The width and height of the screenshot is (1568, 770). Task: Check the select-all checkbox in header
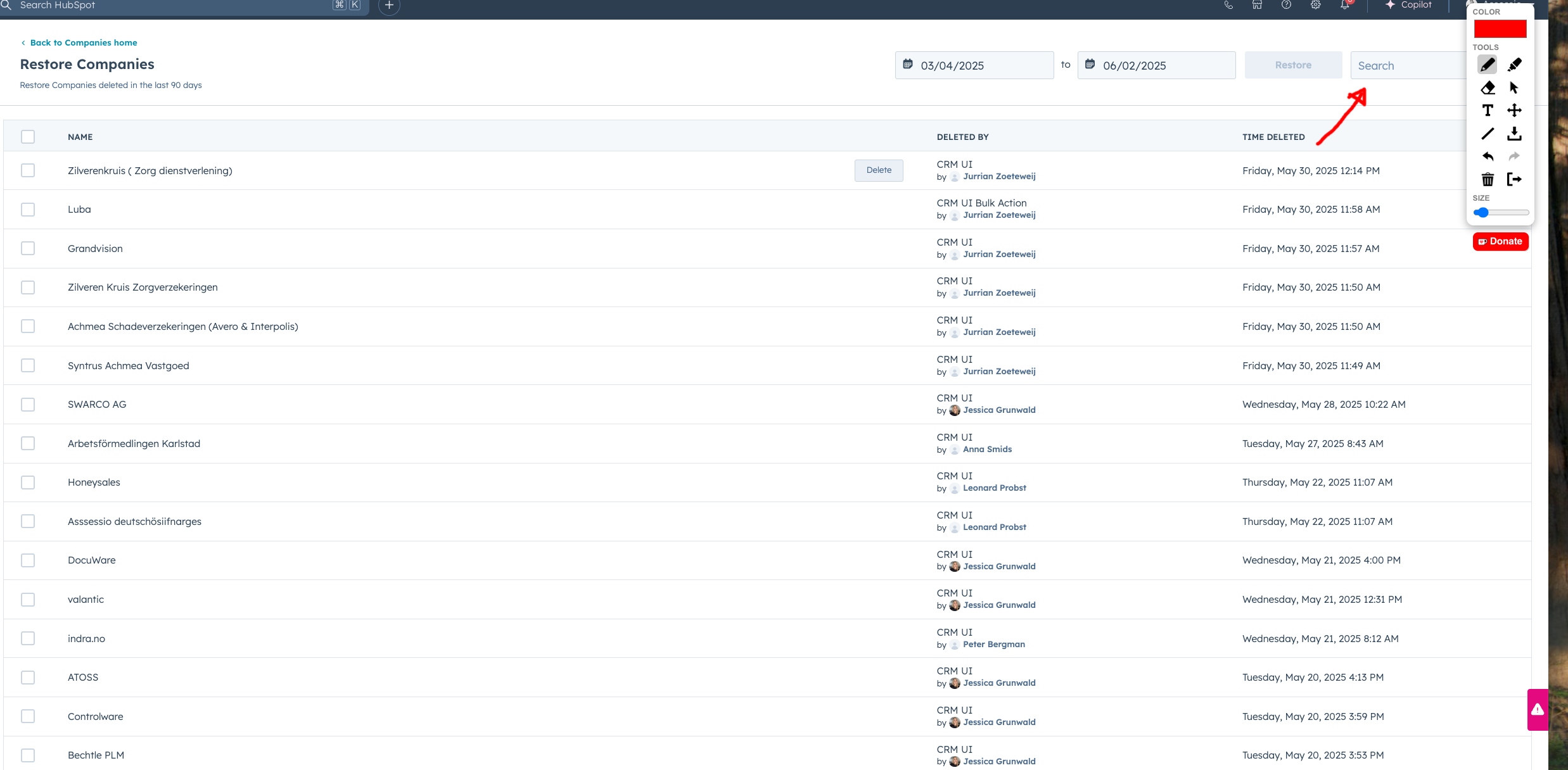28,137
